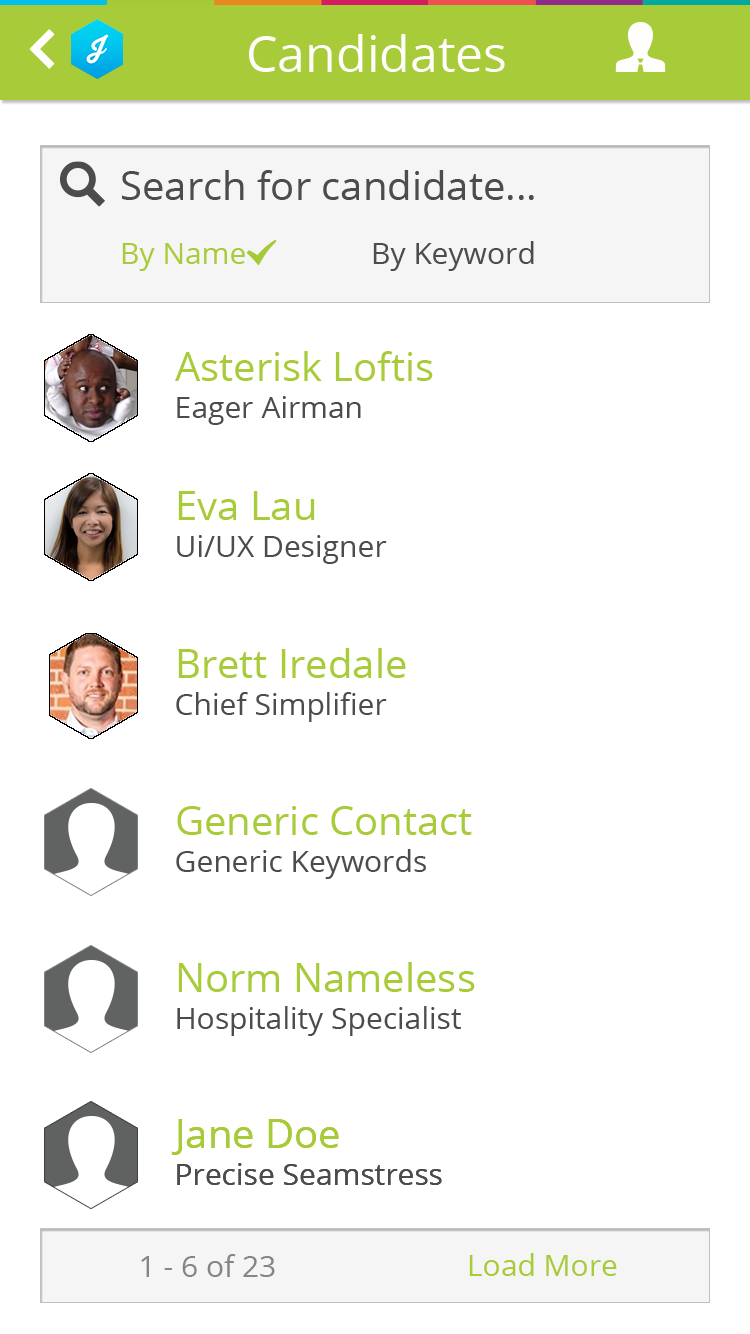
Task: Tap the back arrow in header
Action: (x=42, y=49)
